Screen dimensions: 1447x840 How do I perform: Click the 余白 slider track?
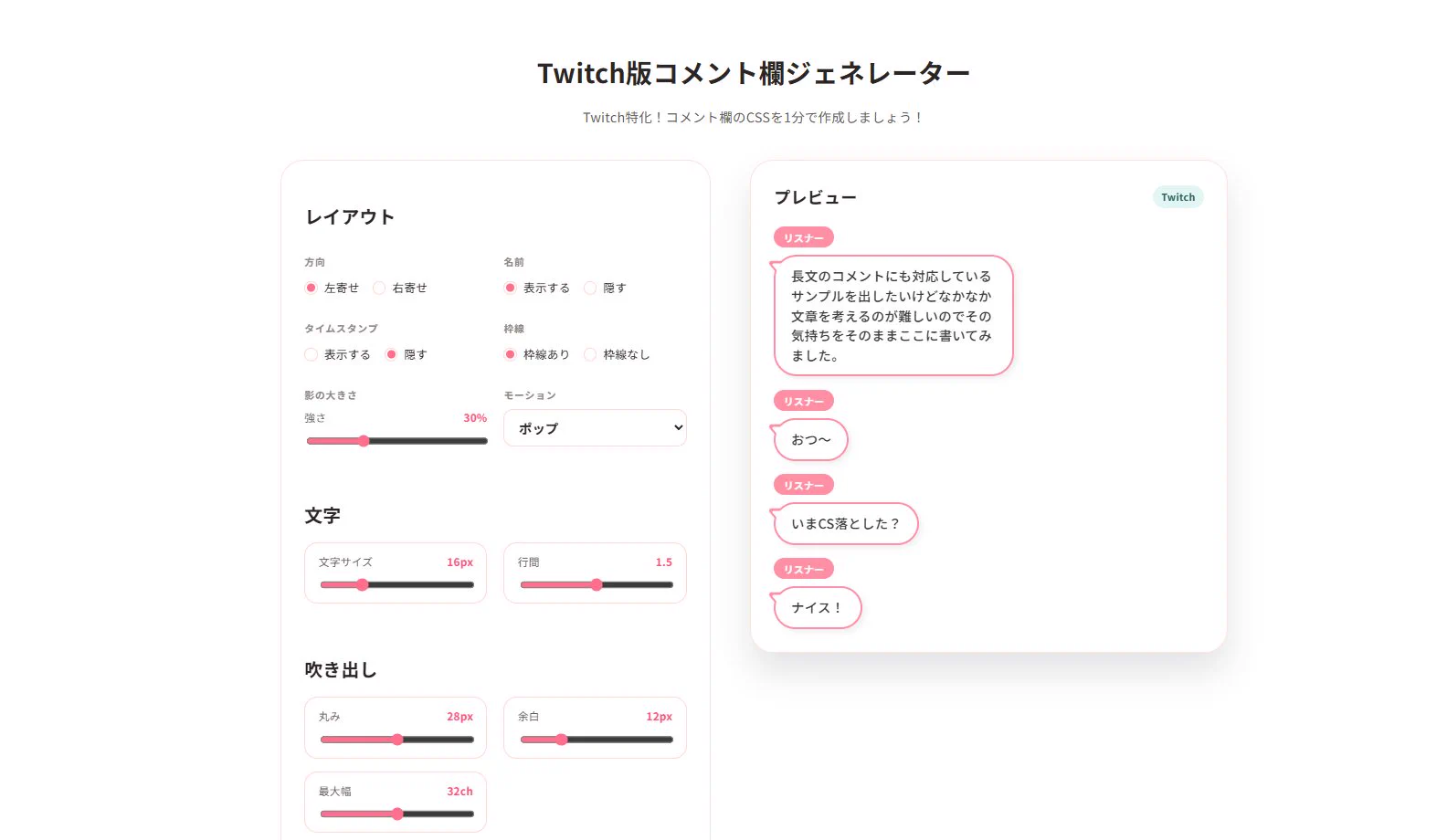(596, 740)
